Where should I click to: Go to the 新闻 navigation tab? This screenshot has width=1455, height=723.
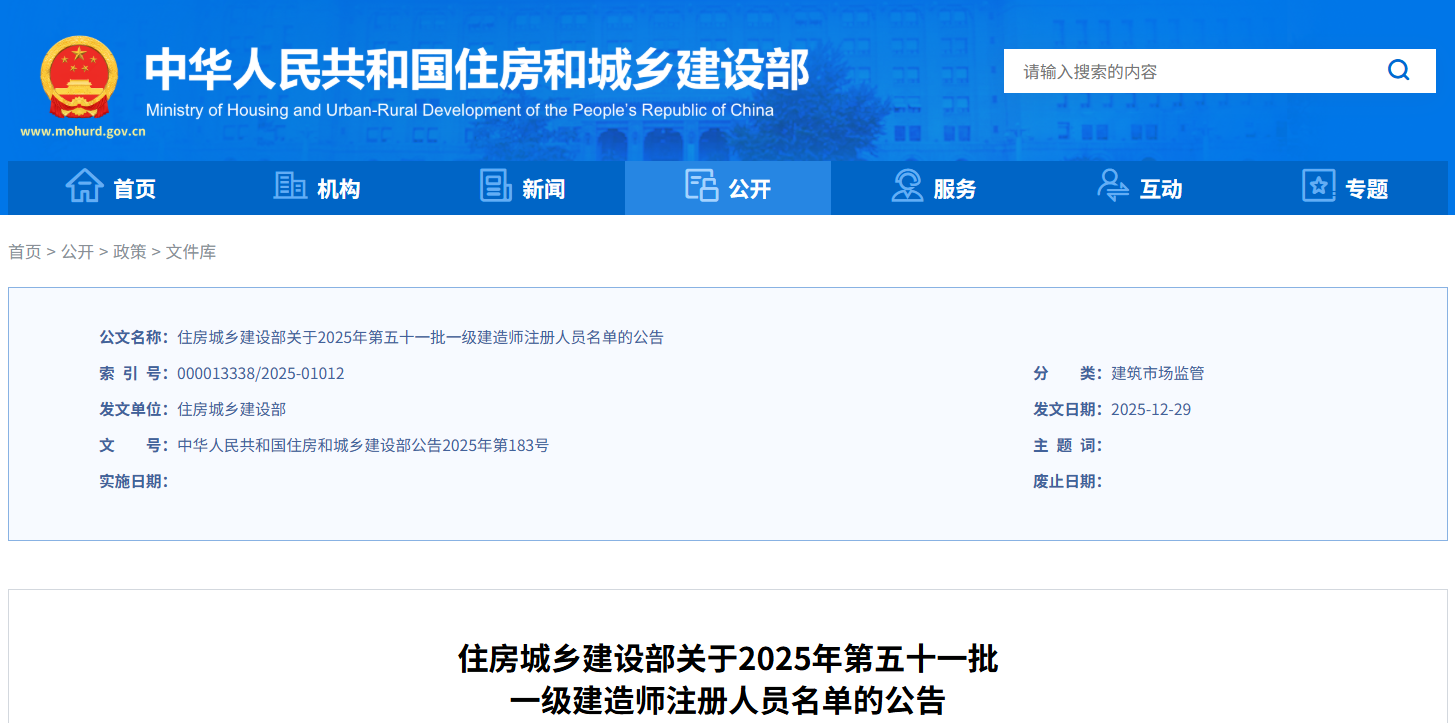pyautogui.click(x=544, y=189)
